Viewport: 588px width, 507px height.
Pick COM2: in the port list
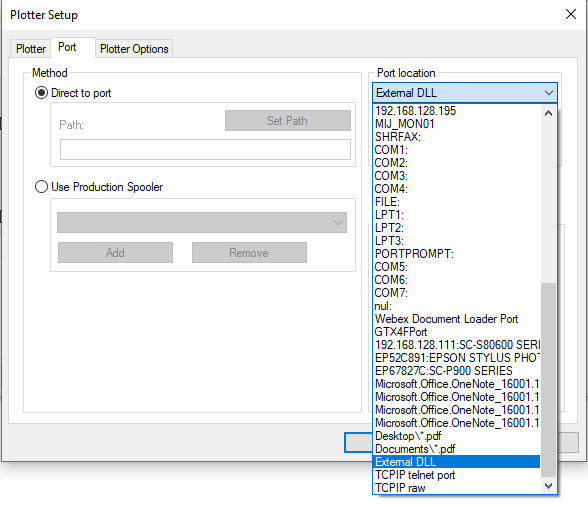click(456, 163)
